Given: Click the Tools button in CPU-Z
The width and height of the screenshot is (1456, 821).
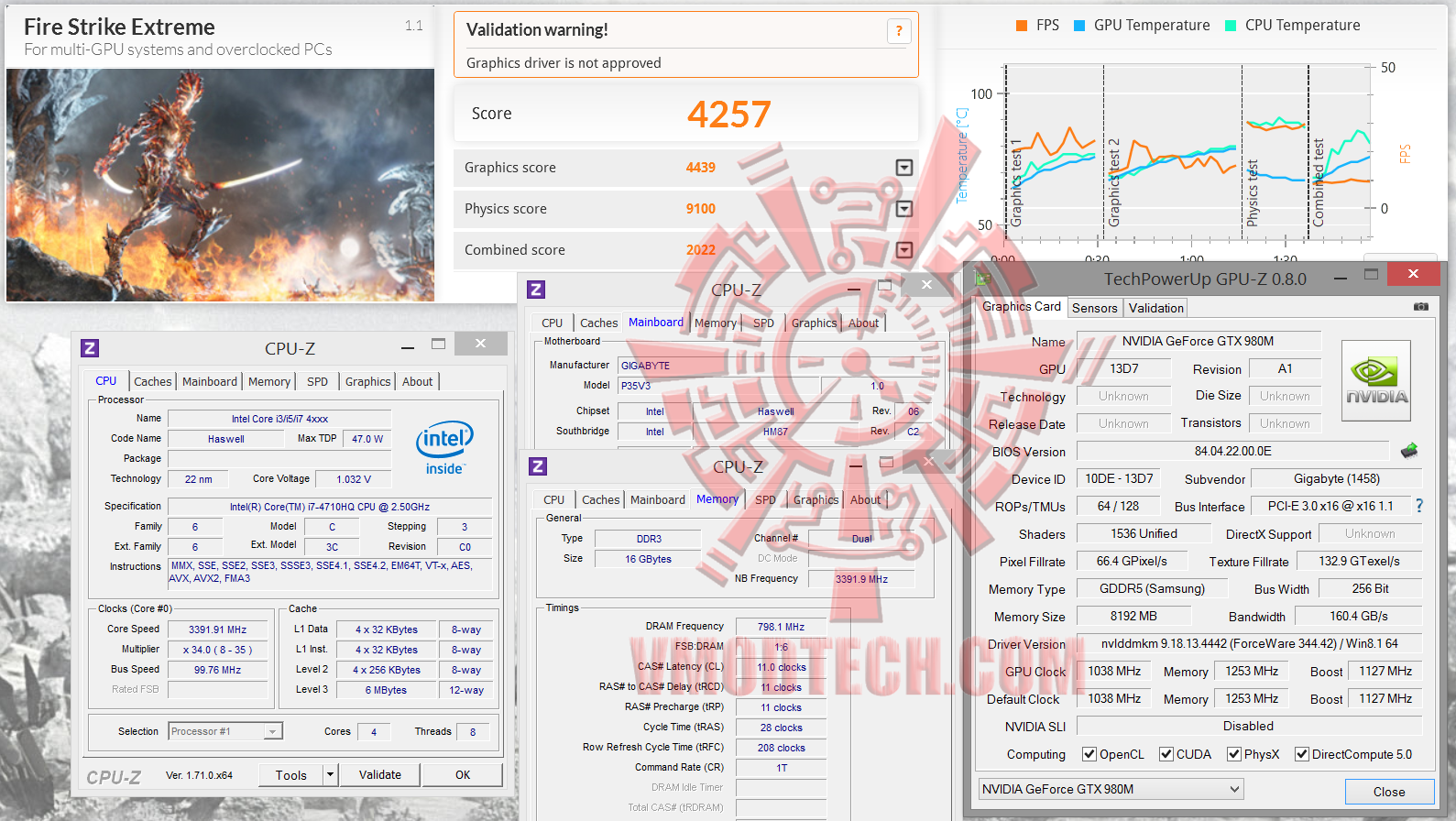Looking at the screenshot, I should (x=291, y=775).
